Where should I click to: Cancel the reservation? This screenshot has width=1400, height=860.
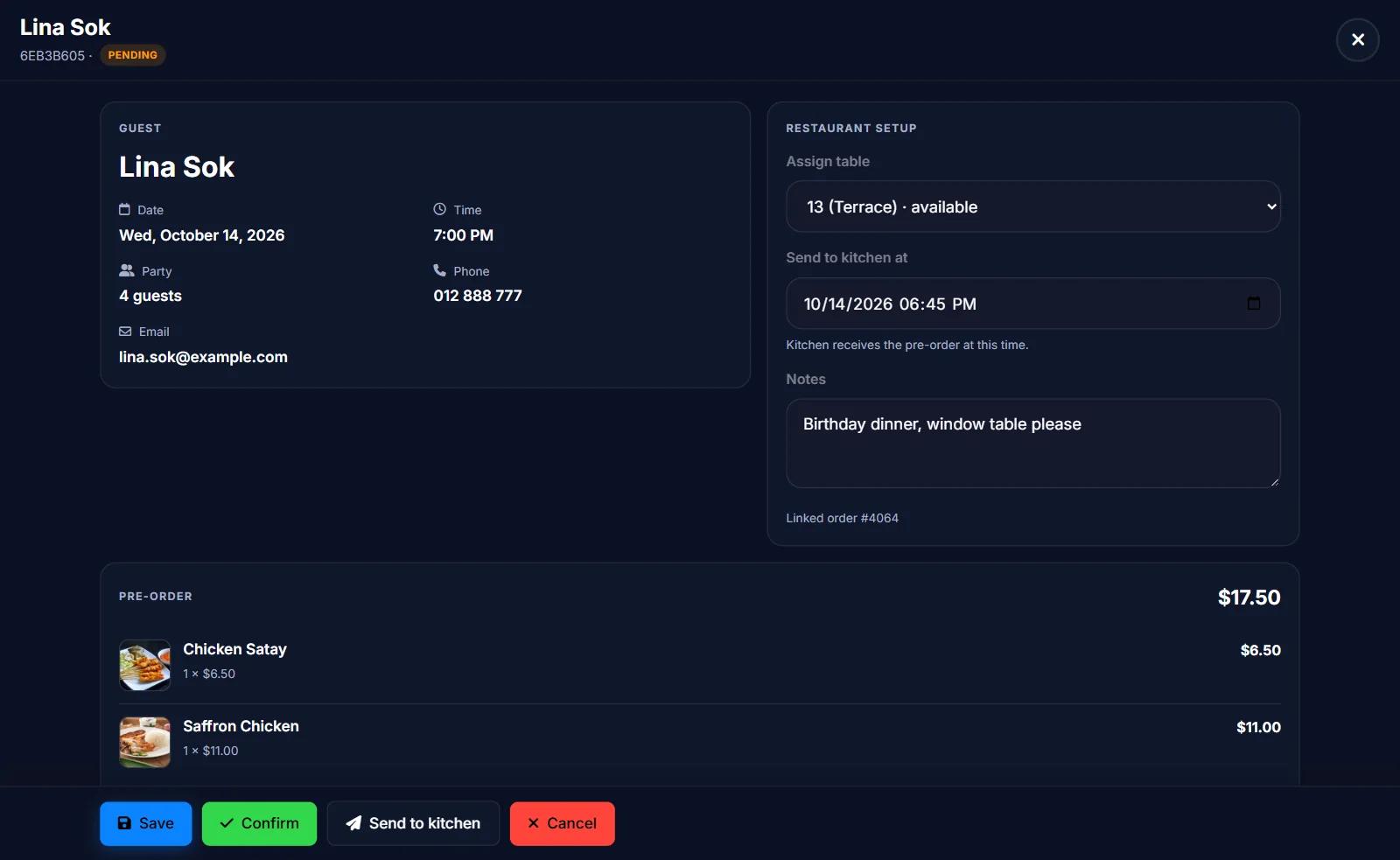(x=562, y=823)
